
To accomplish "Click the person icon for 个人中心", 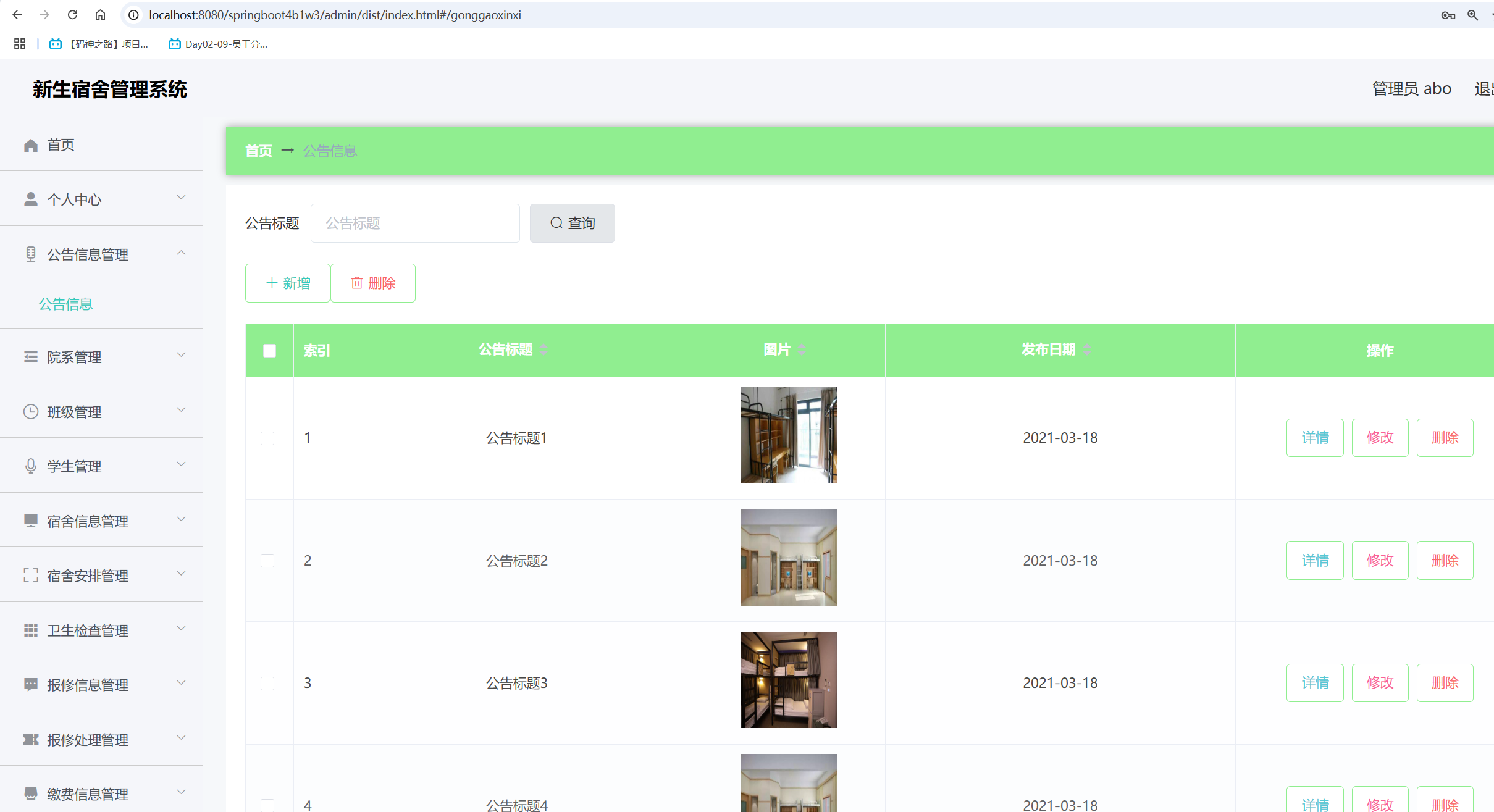I will [30, 199].
